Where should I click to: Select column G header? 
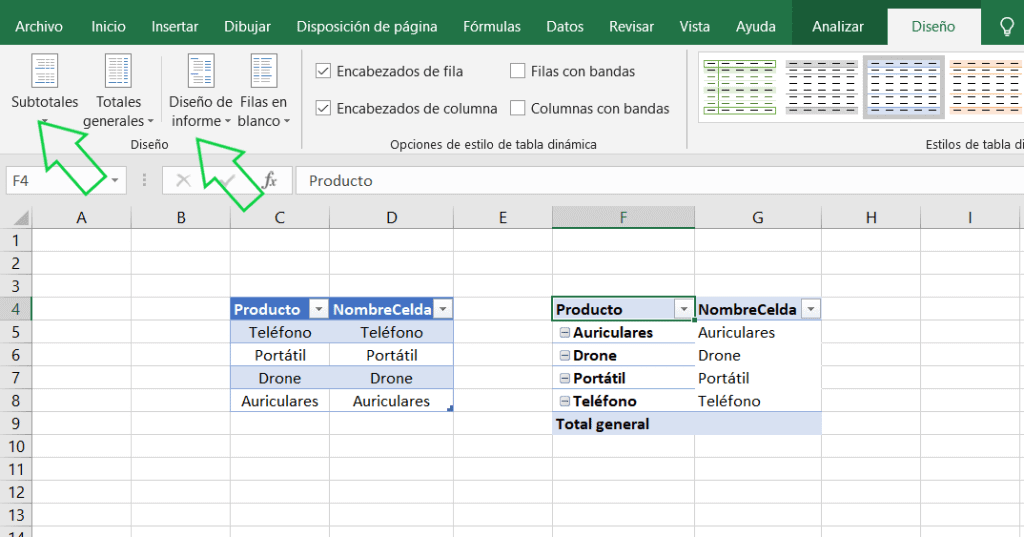tap(758, 218)
